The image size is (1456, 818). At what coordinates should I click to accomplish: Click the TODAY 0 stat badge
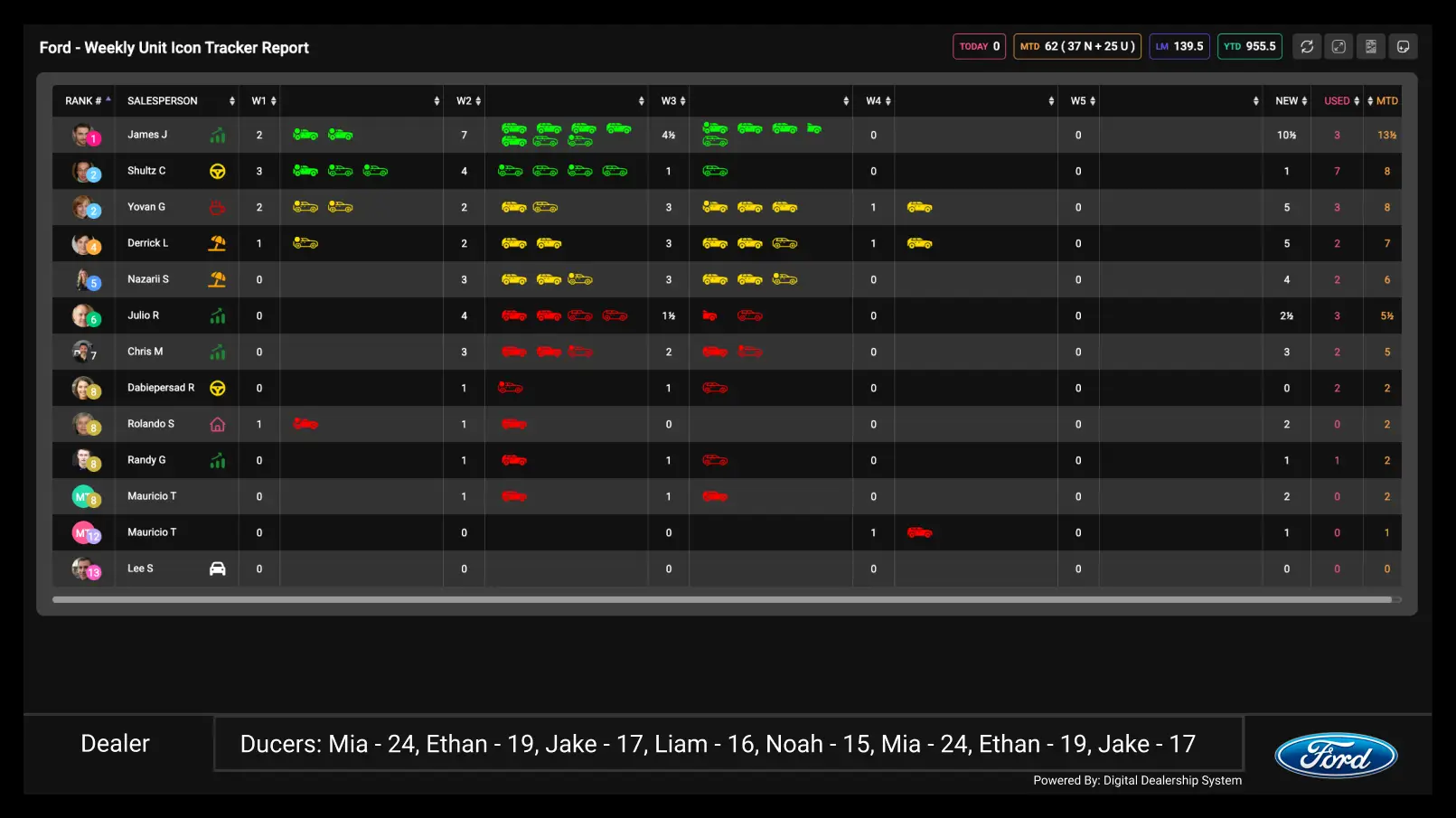979,46
